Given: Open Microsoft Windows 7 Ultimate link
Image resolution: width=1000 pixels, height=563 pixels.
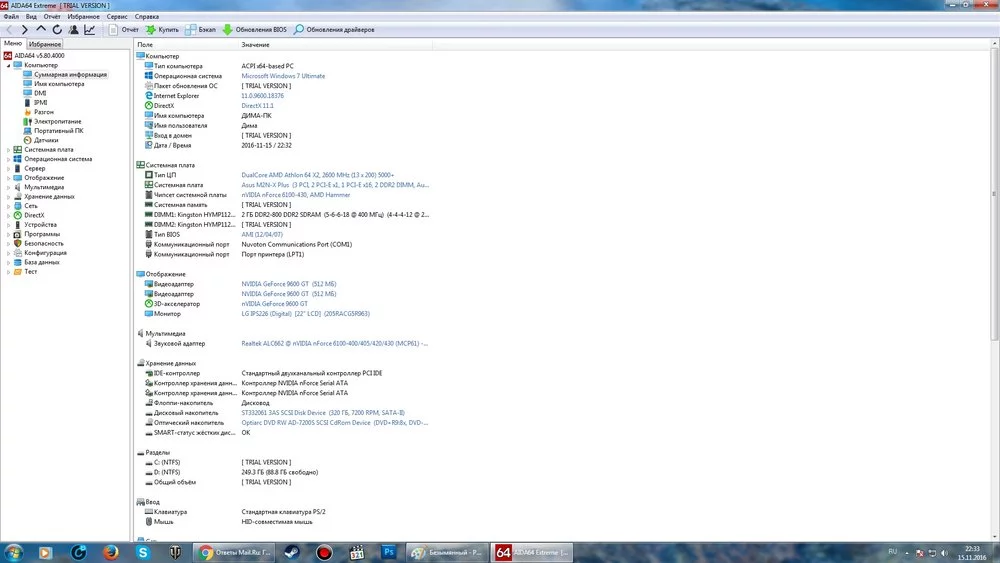Looking at the screenshot, I should [283, 76].
